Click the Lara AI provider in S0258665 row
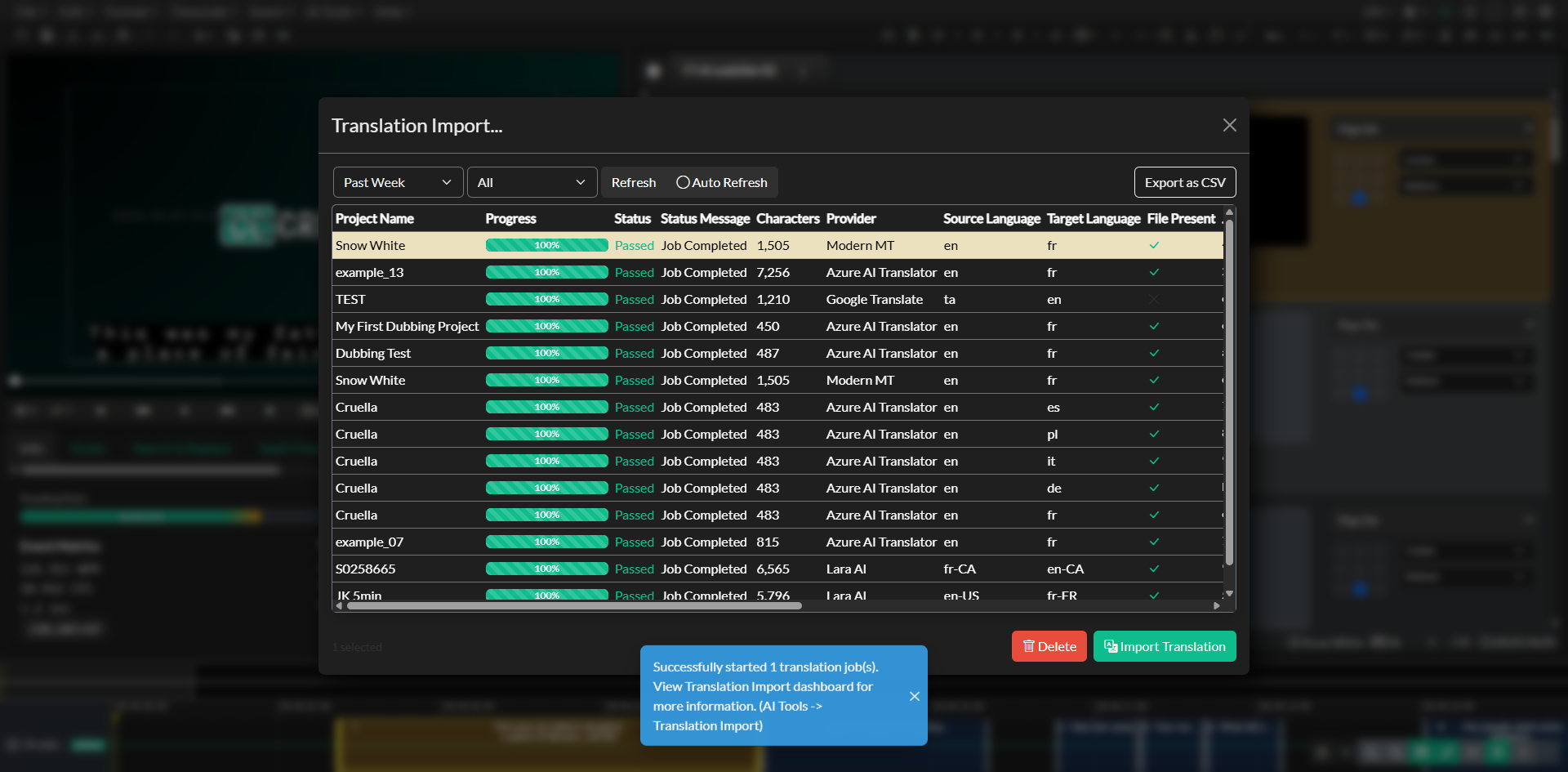Screen dimensions: 1568x772 (x=846, y=569)
